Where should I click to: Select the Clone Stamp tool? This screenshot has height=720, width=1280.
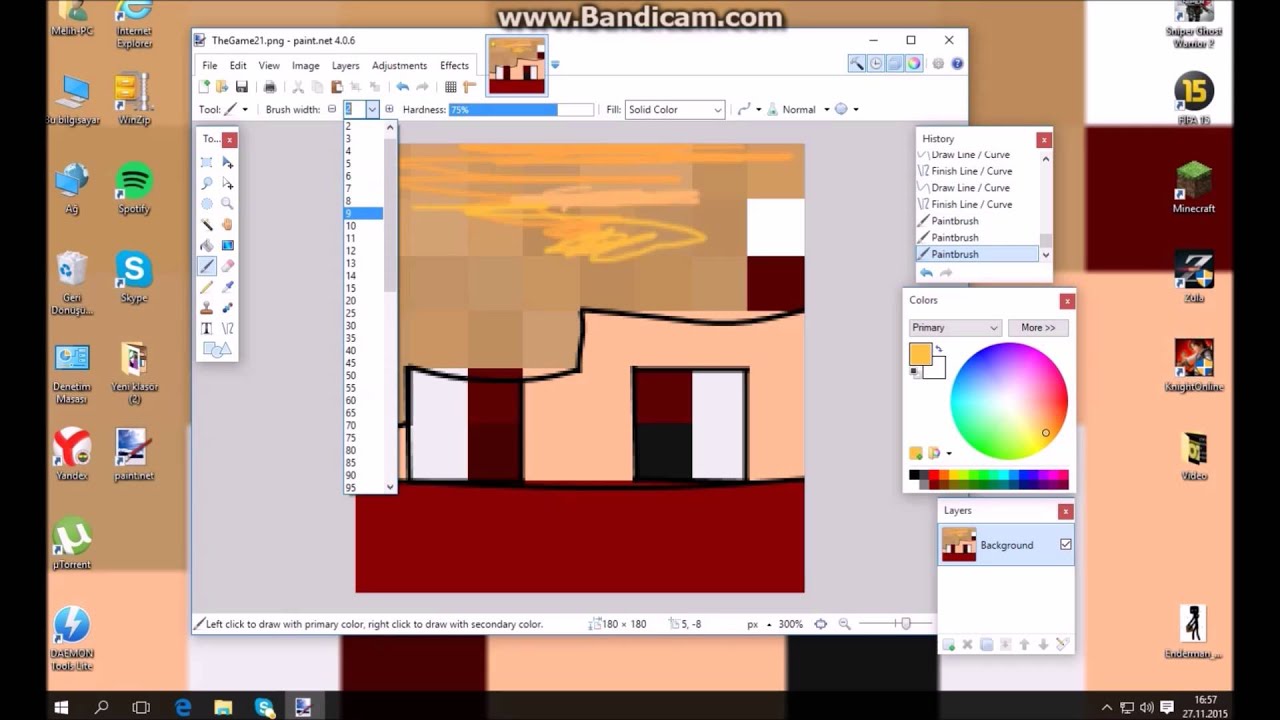[x=207, y=309]
